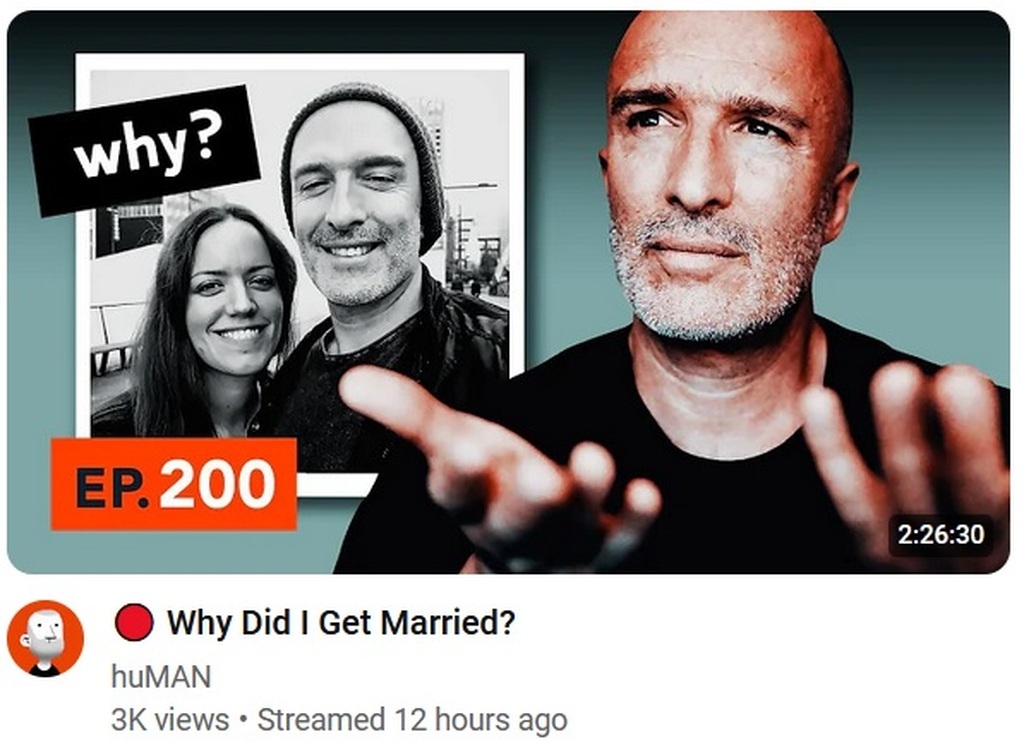The width and height of the screenshot is (1024, 751).
Task: Click "Streamed 12 hours ago" text
Action: (412, 720)
